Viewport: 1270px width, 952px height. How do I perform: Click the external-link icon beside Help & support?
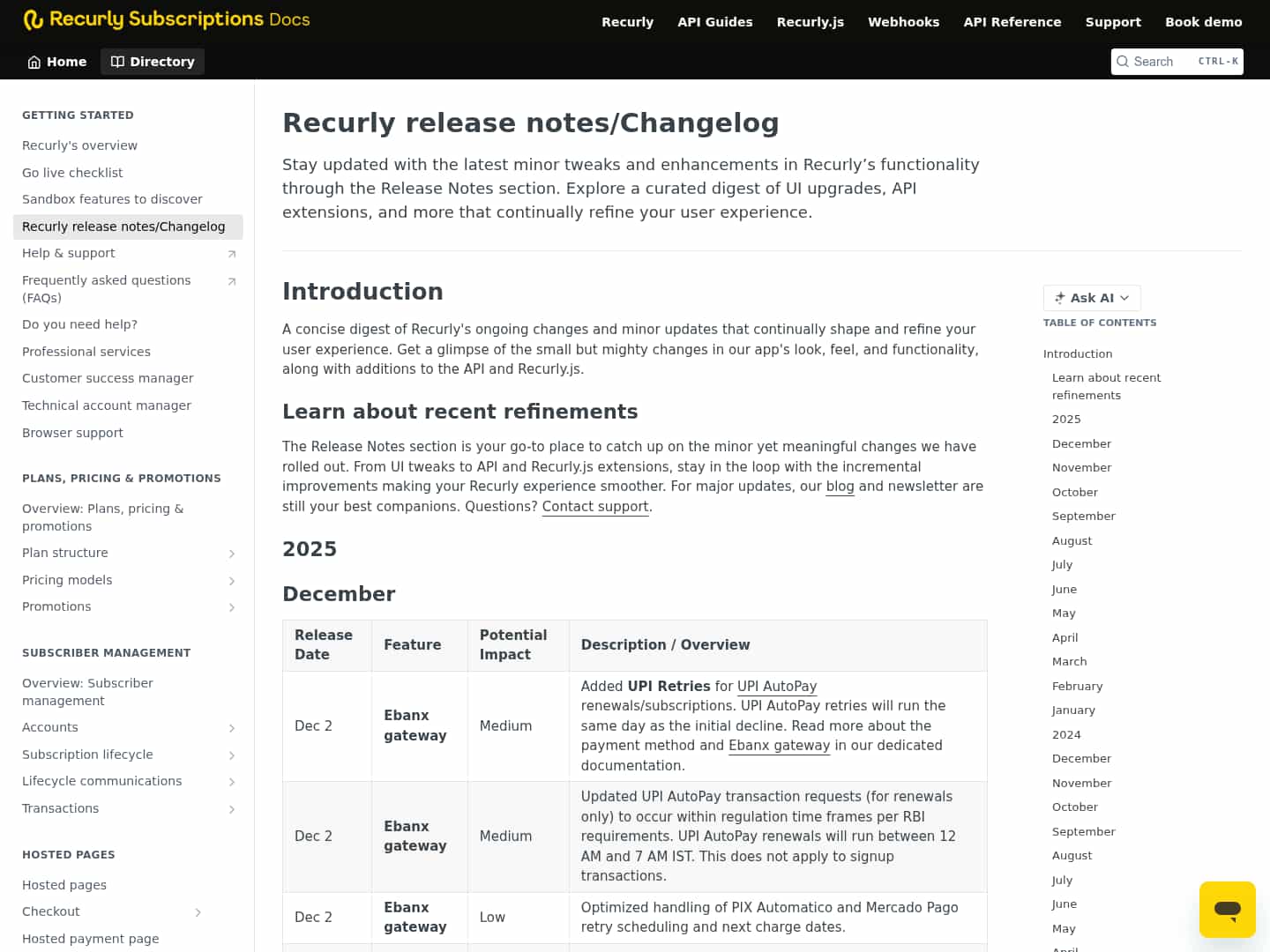(x=231, y=253)
